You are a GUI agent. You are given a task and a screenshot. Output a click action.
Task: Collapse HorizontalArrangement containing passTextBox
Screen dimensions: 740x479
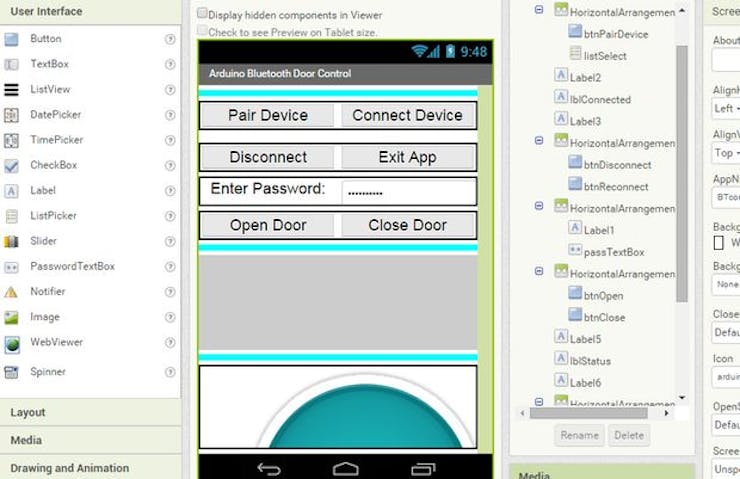pos(538,206)
